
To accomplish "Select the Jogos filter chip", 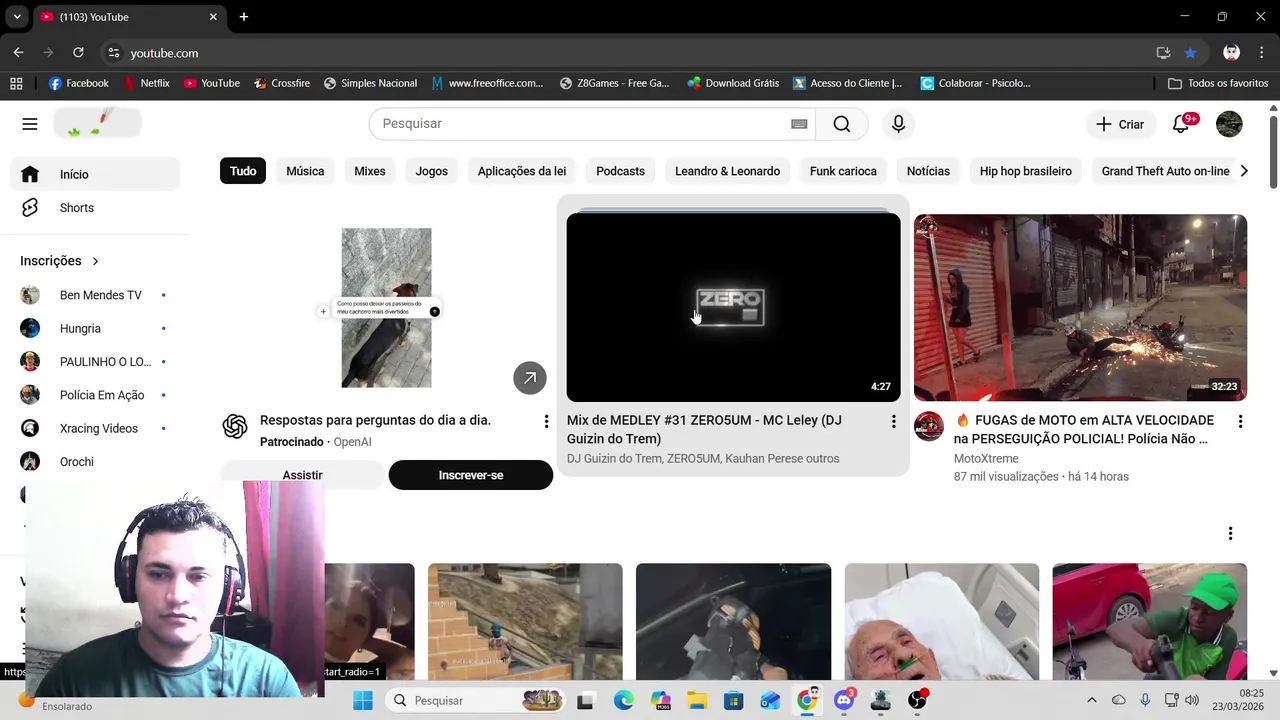I will coord(432,171).
